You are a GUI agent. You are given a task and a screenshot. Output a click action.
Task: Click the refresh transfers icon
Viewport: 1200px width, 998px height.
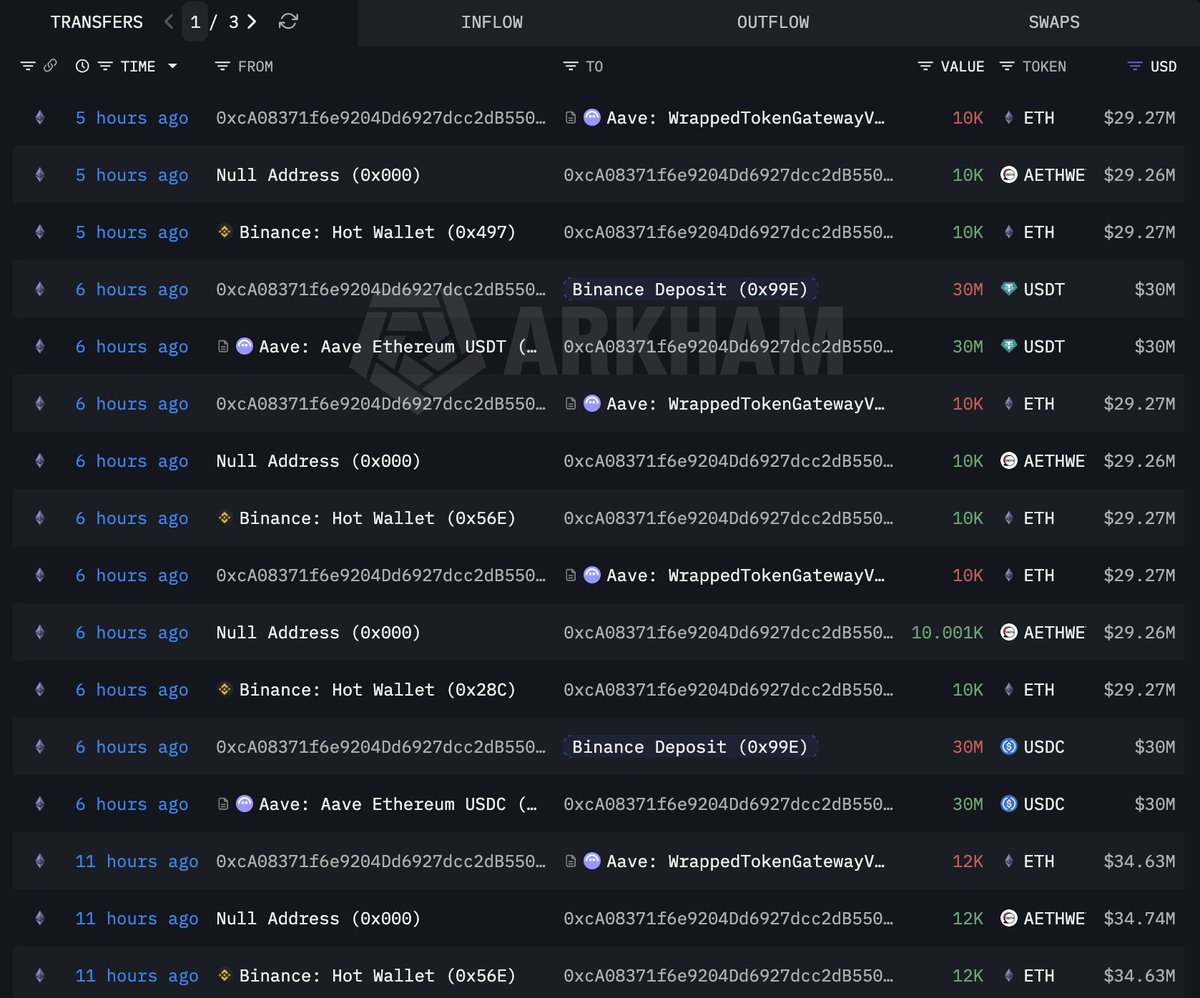[x=288, y=22]
